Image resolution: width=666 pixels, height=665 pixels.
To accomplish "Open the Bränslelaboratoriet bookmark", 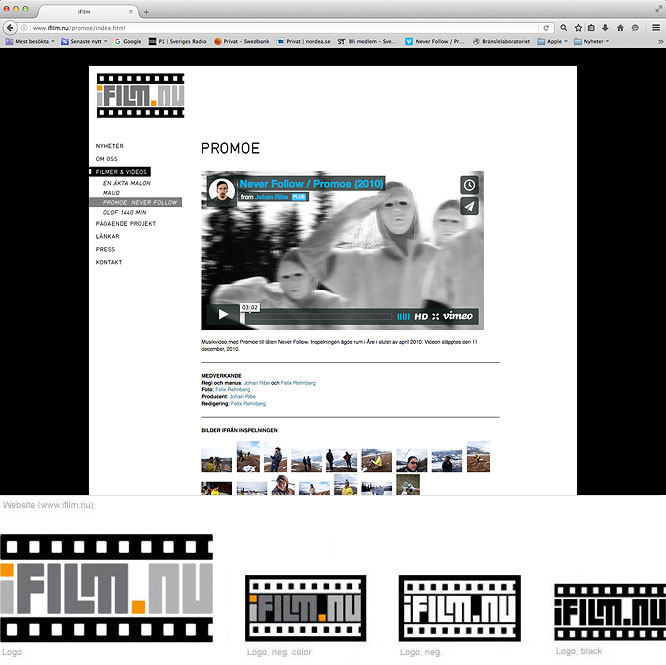I will (502, 41).
